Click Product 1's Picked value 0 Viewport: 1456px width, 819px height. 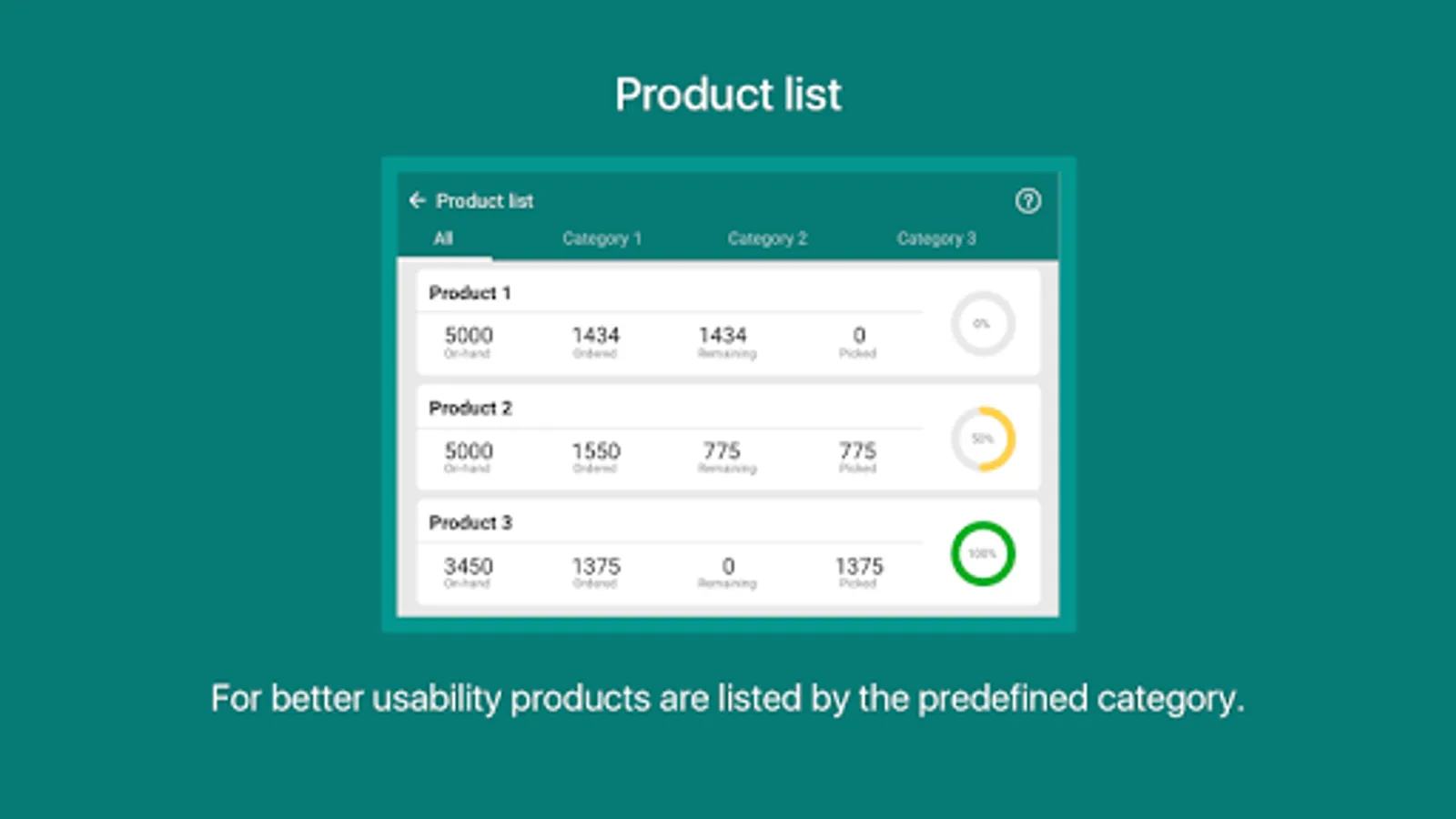click(x=858, y=336)
